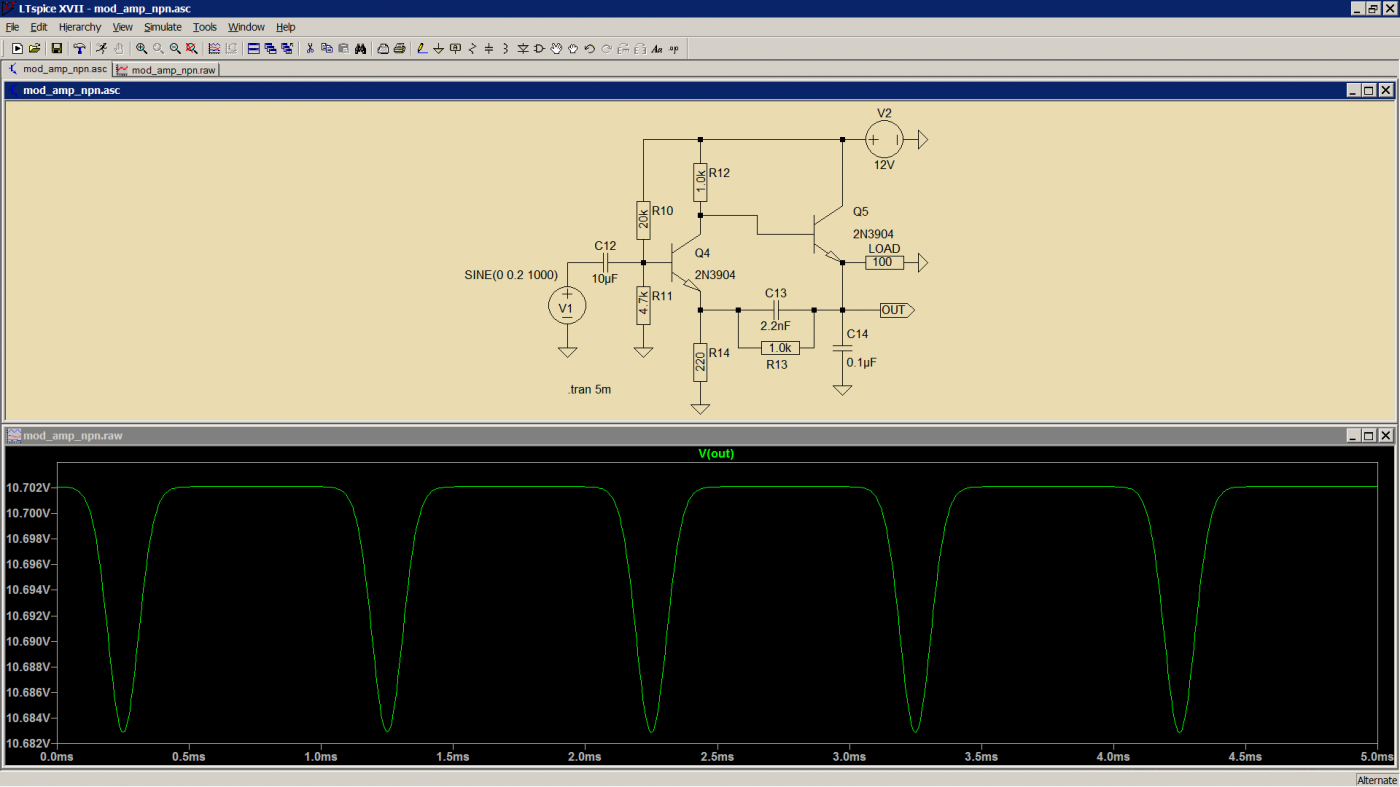This screenshot has height=787, width=1400.
Task: Open the Tools menu
Action: coord(205,27)
